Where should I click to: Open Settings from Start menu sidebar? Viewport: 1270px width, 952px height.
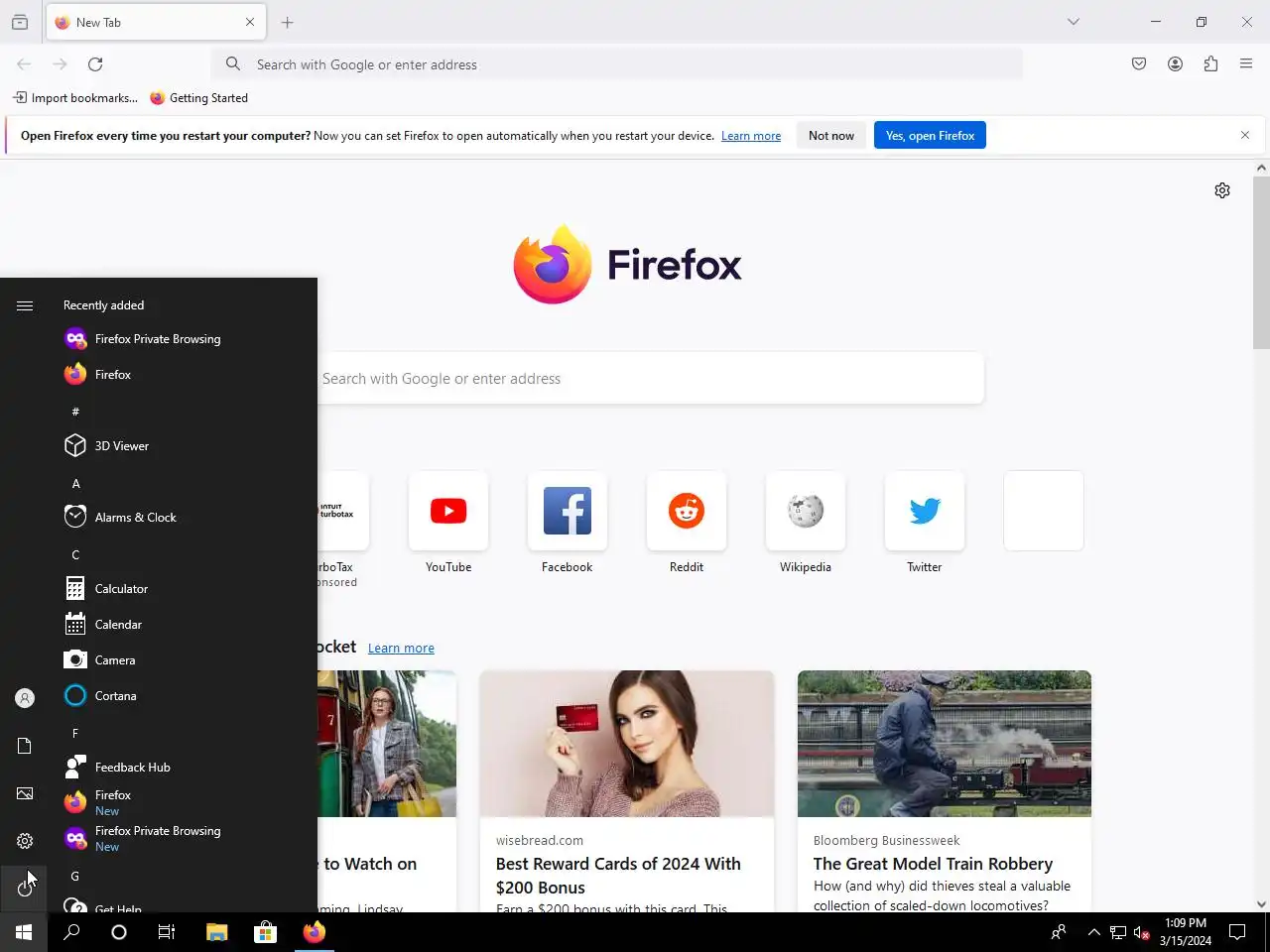point(25,841)
